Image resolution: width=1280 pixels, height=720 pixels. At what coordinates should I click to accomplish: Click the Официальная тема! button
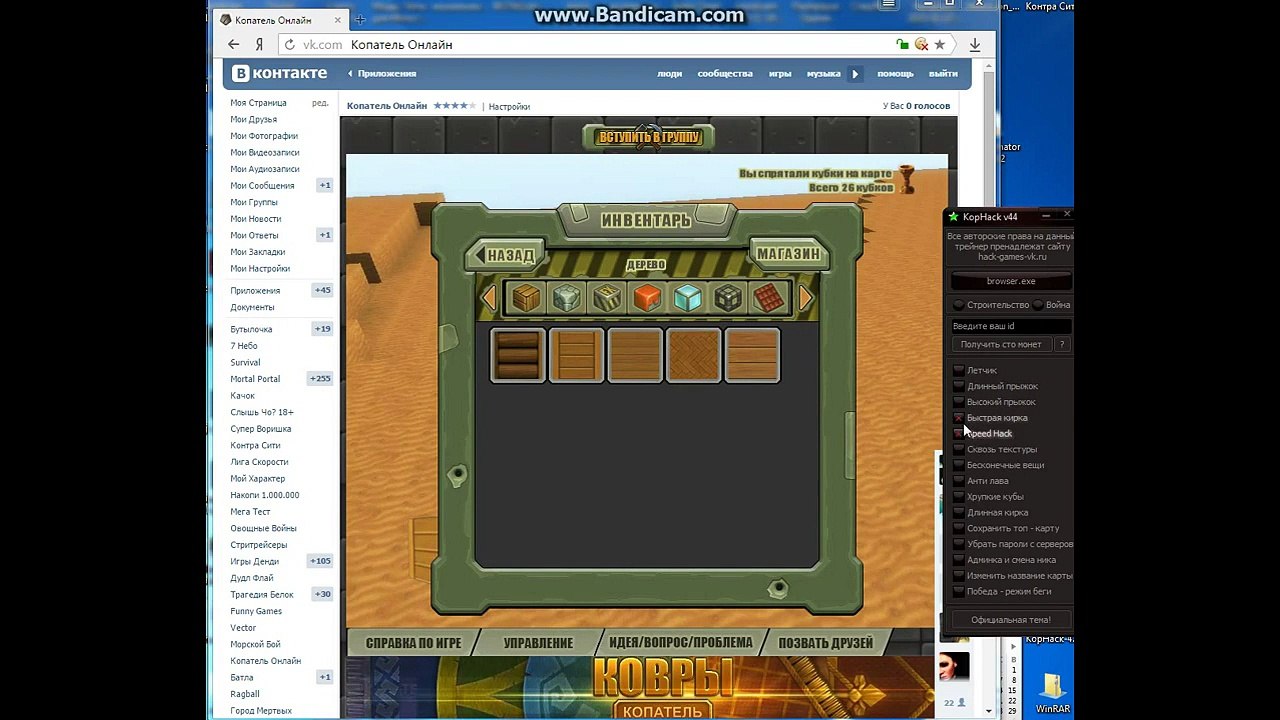pyautogui.click(x=1010, y=620)
